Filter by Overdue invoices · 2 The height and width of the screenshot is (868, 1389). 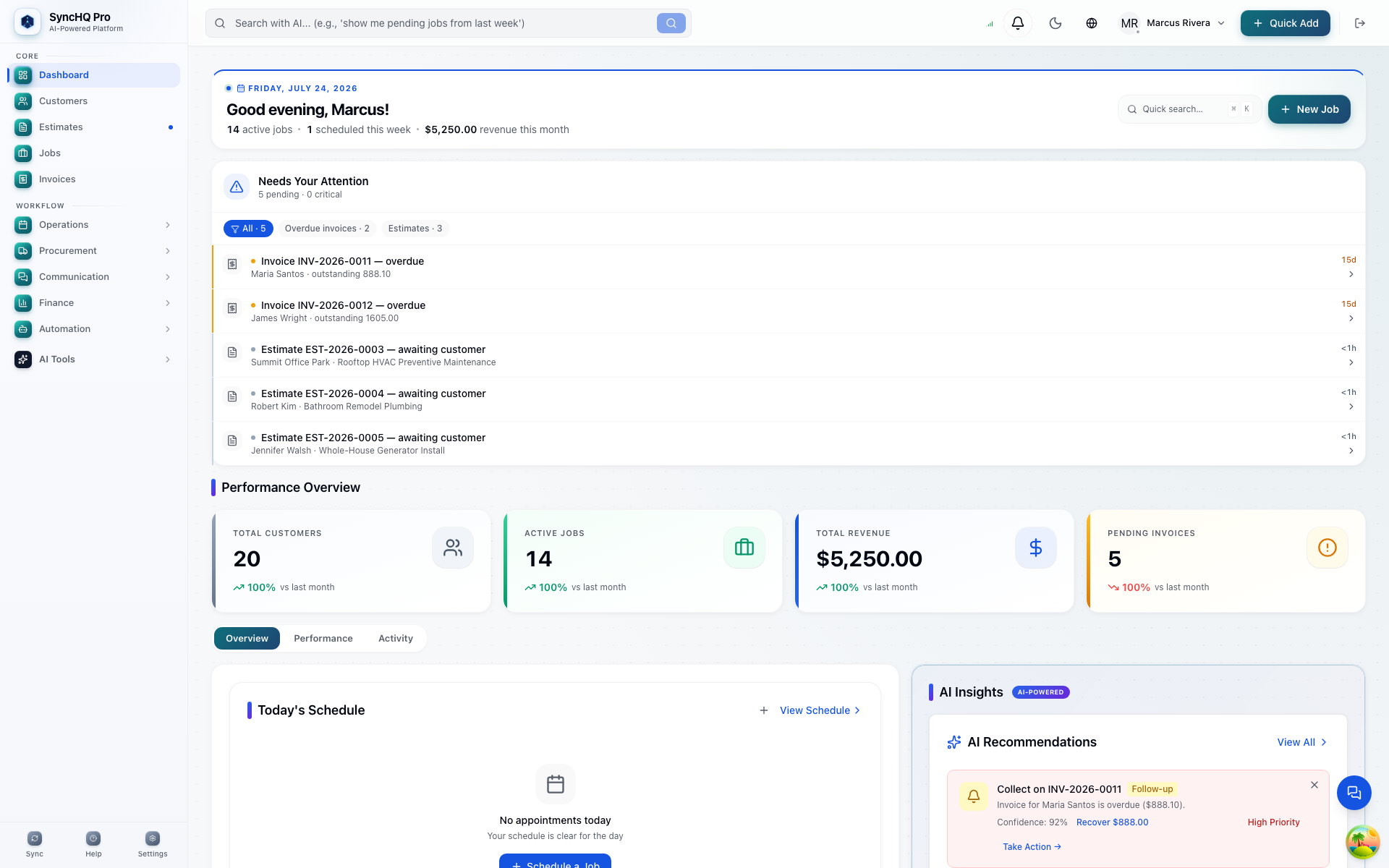pyautogui.click(x=327, y=229)
